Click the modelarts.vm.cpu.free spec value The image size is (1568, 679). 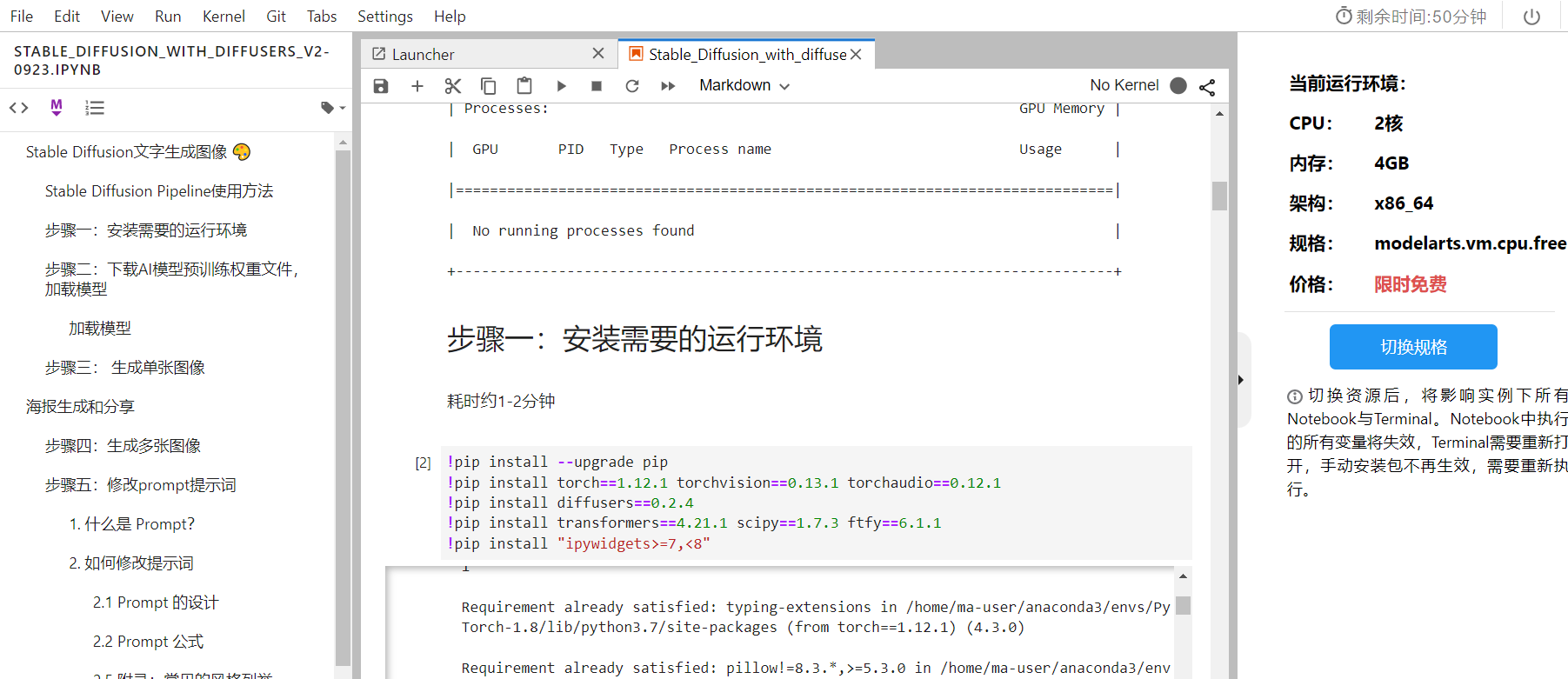(1471, 243)
